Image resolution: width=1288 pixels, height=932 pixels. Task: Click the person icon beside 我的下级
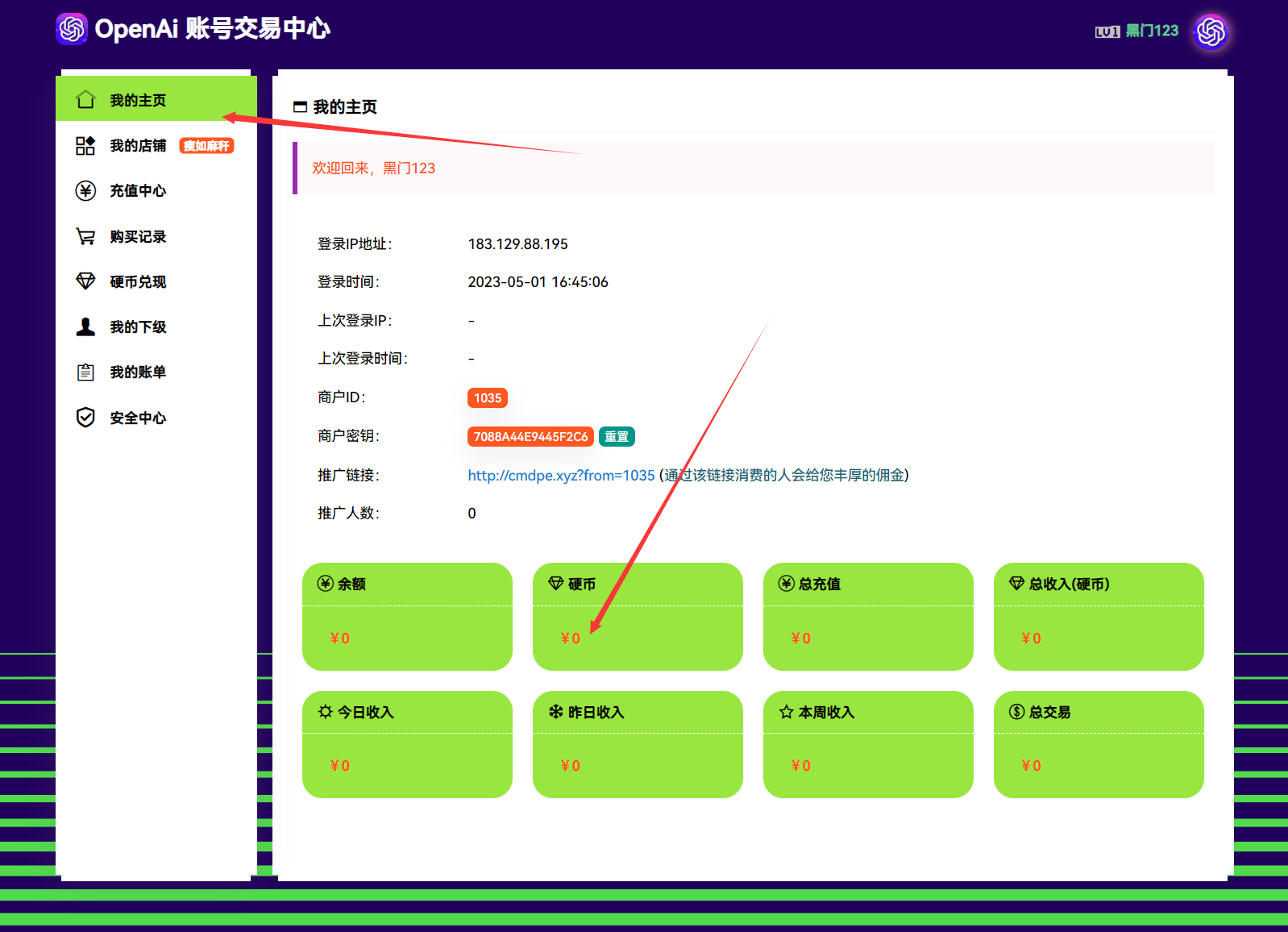pyautogui.click(x=85, y=327)
